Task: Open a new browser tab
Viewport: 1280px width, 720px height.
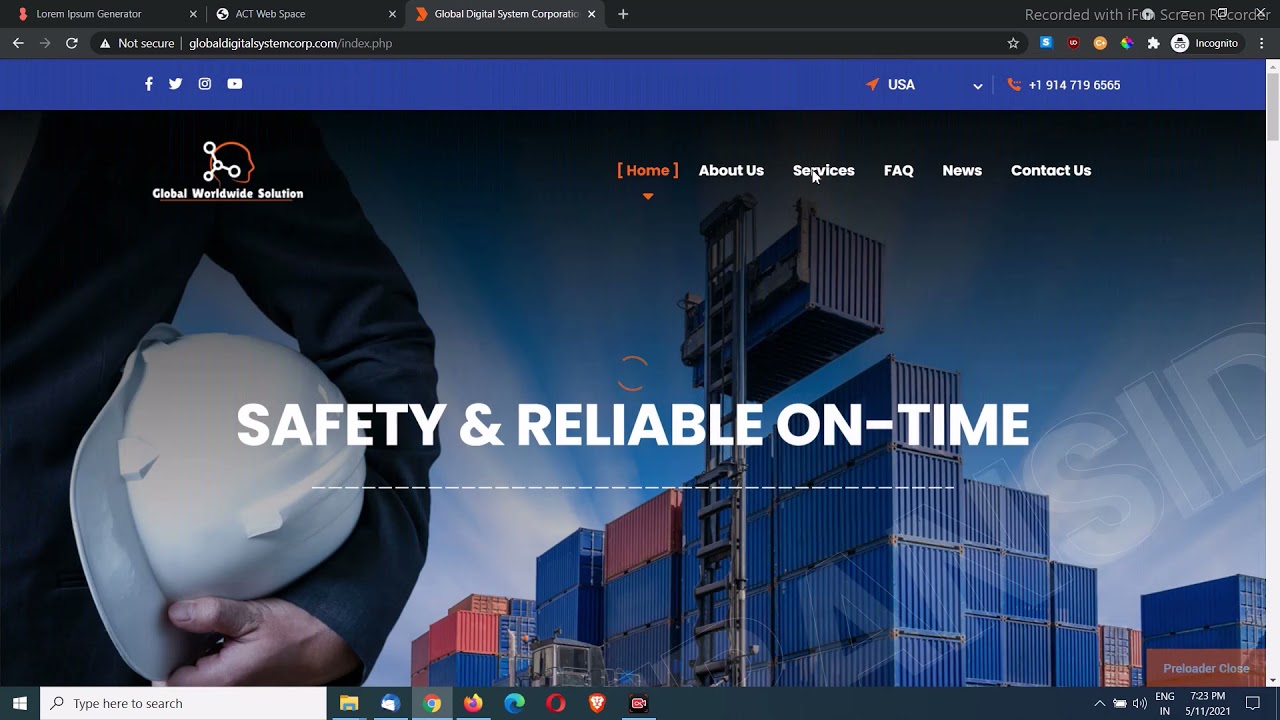Action: [x=623, y=14]
